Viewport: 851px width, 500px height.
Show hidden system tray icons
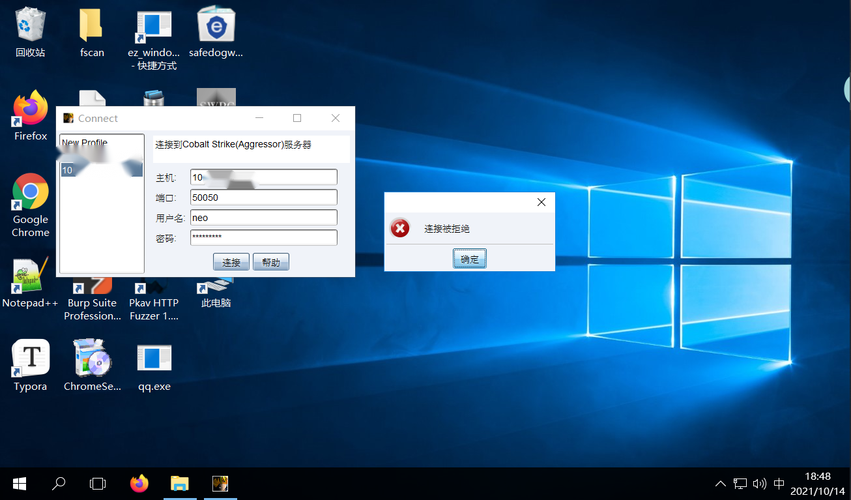[720, 484]
